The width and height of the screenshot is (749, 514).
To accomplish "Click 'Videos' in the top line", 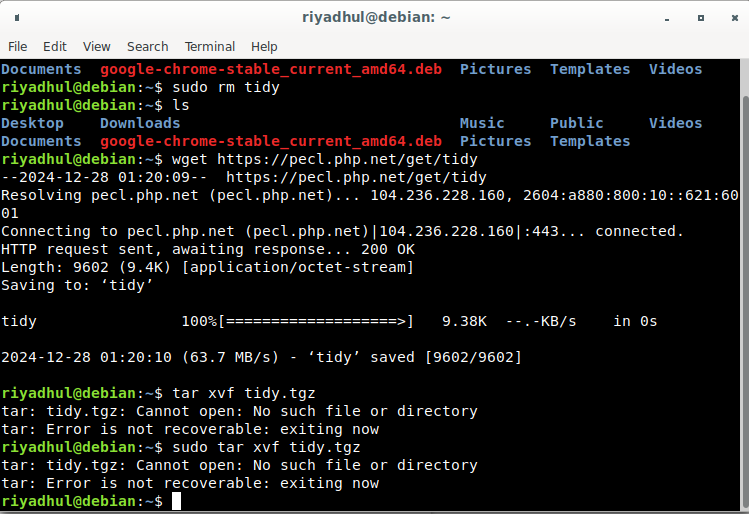I will [675, 69].
